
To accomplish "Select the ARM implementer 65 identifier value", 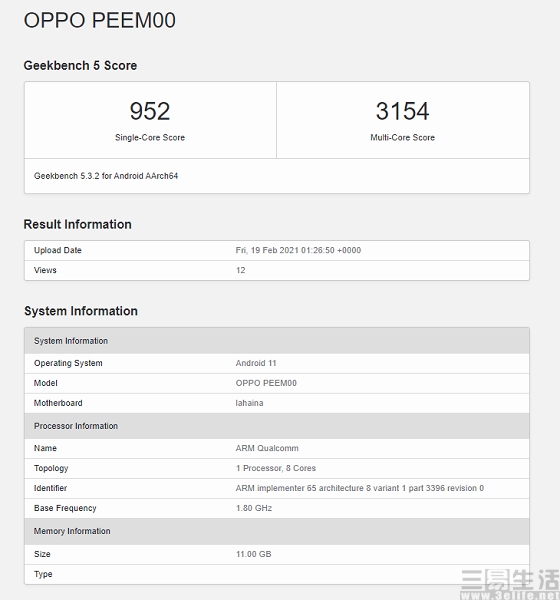I will point(360,488).
